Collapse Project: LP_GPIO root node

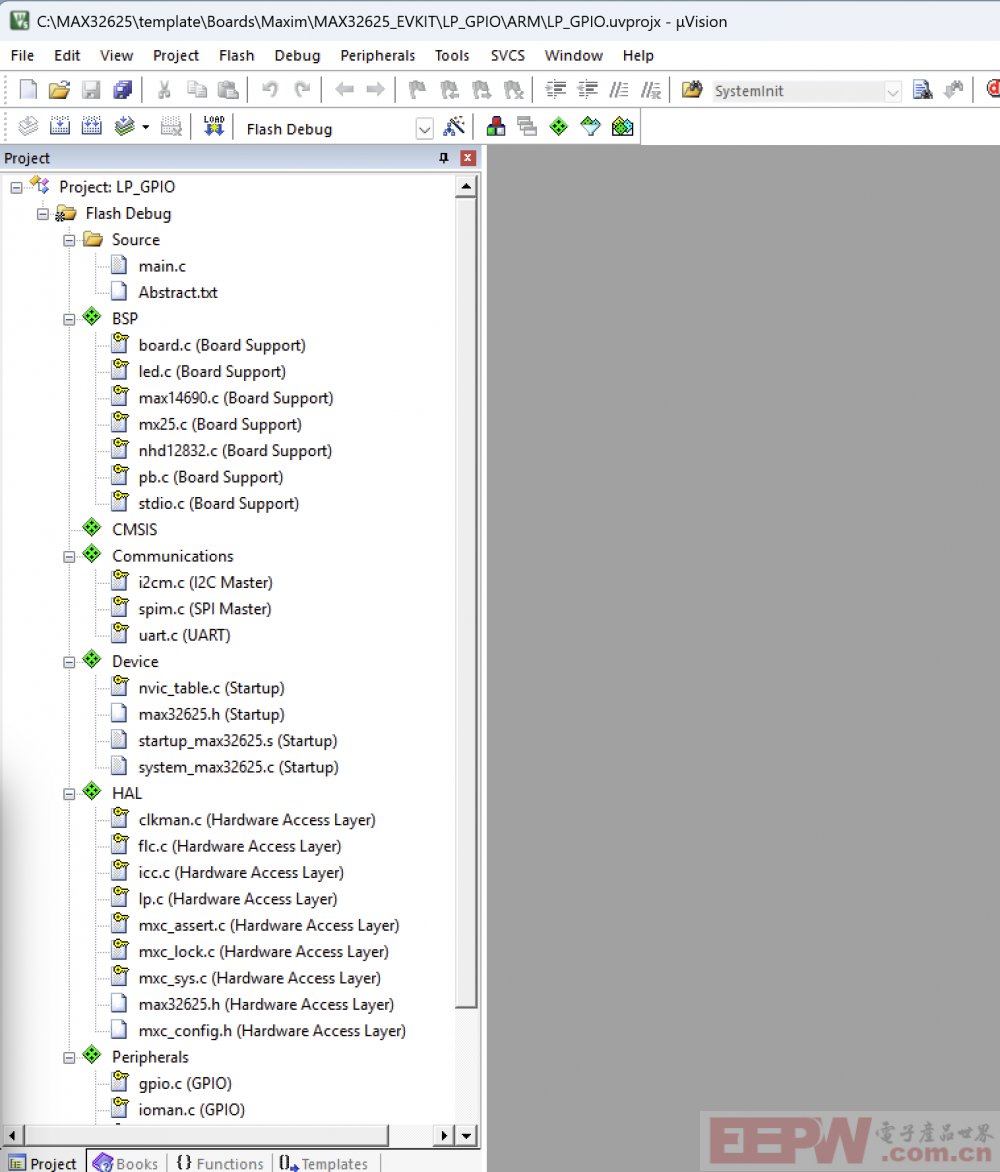click(16, 188)
